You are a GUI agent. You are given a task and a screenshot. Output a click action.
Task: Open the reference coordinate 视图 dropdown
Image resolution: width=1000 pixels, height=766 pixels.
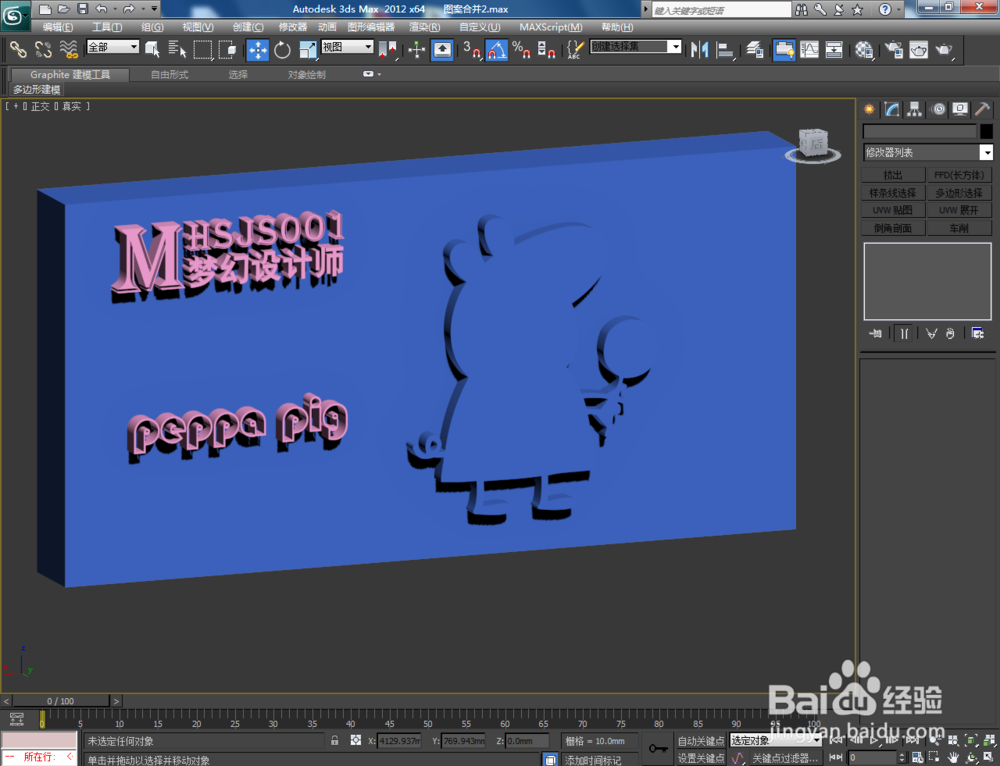coord(347,47)
